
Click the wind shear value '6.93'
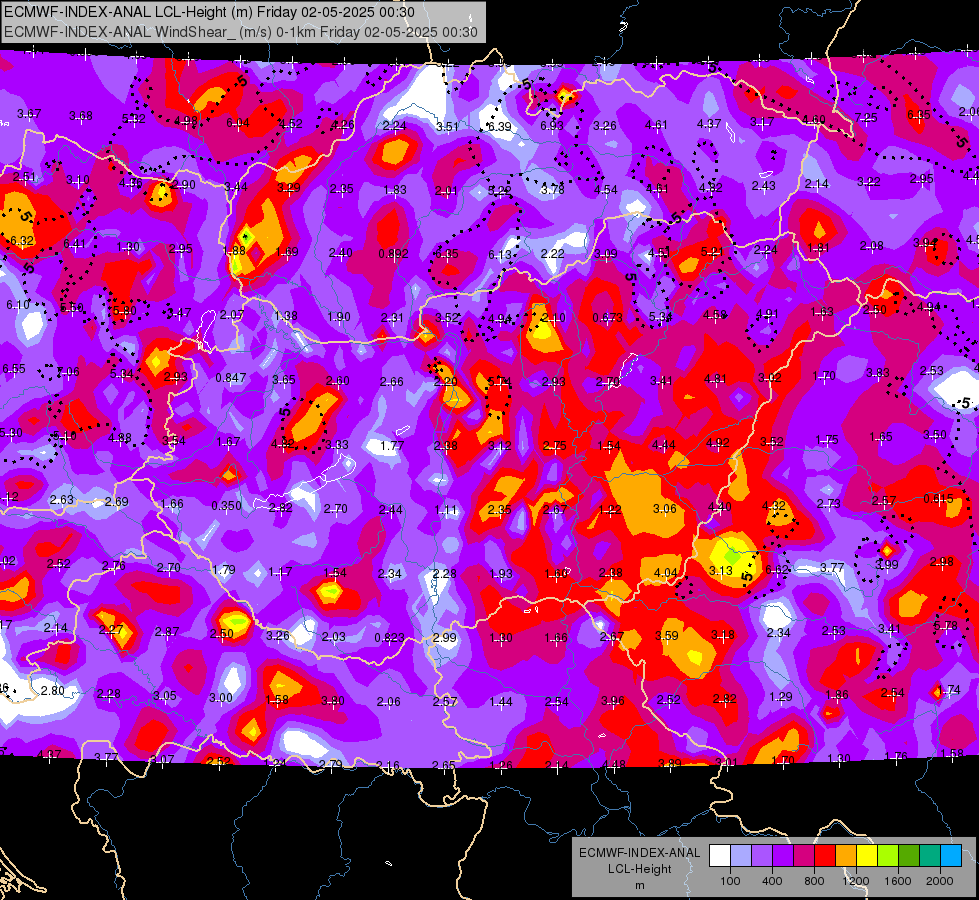(552, 126)
